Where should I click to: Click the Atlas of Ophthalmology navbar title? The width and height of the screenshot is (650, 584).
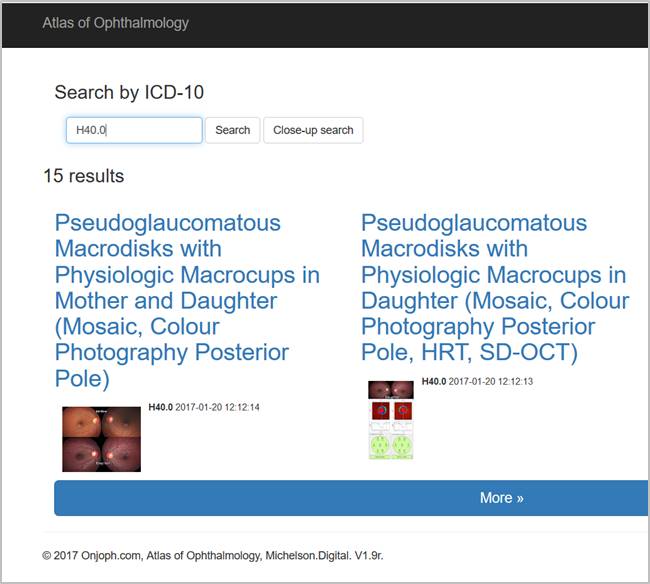pos(115,22)
